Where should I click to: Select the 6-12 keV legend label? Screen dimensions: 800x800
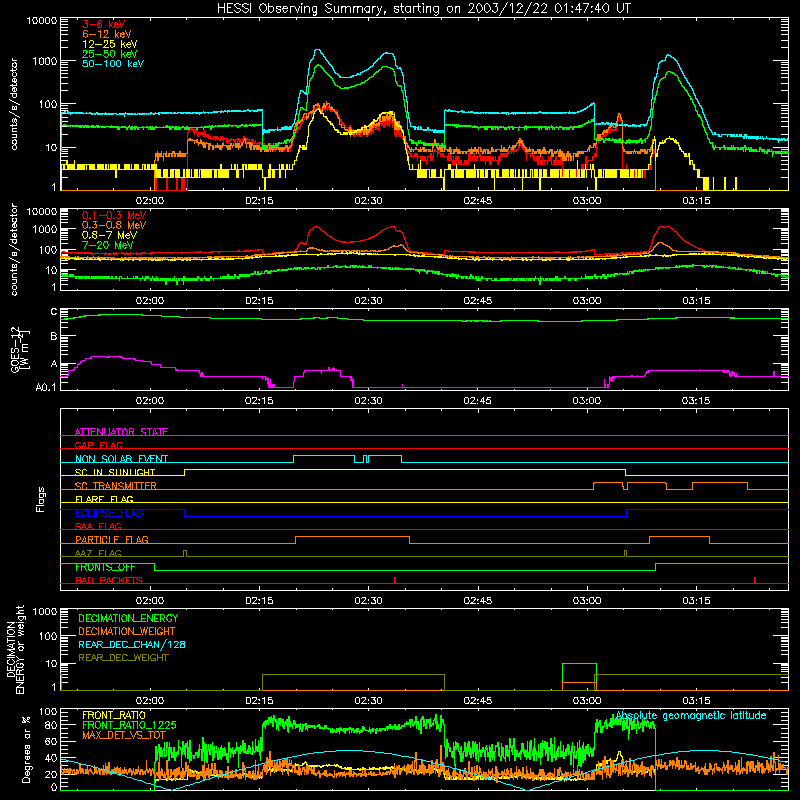[x=106, y=34]
